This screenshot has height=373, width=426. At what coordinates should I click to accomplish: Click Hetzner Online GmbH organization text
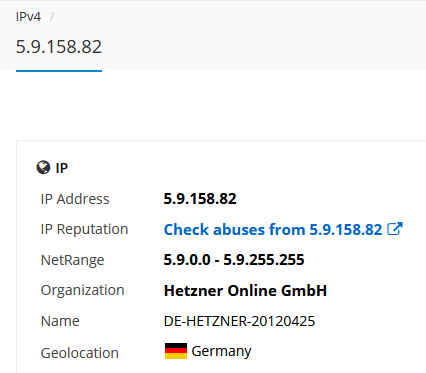click(x=245, y=290)
